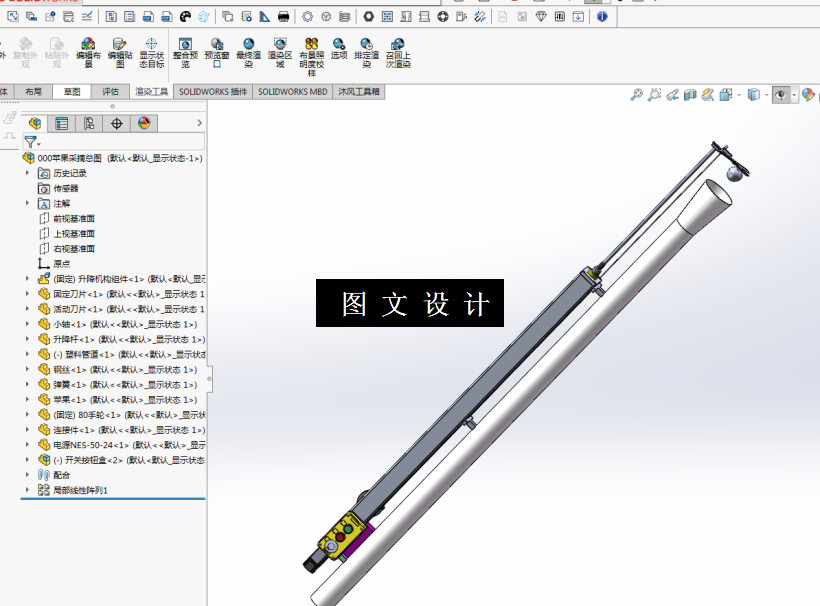The width and height of the screenshot is (820, 606).
Task: Toggle the hide/show items eye button
Action: (x=781, y=95)
